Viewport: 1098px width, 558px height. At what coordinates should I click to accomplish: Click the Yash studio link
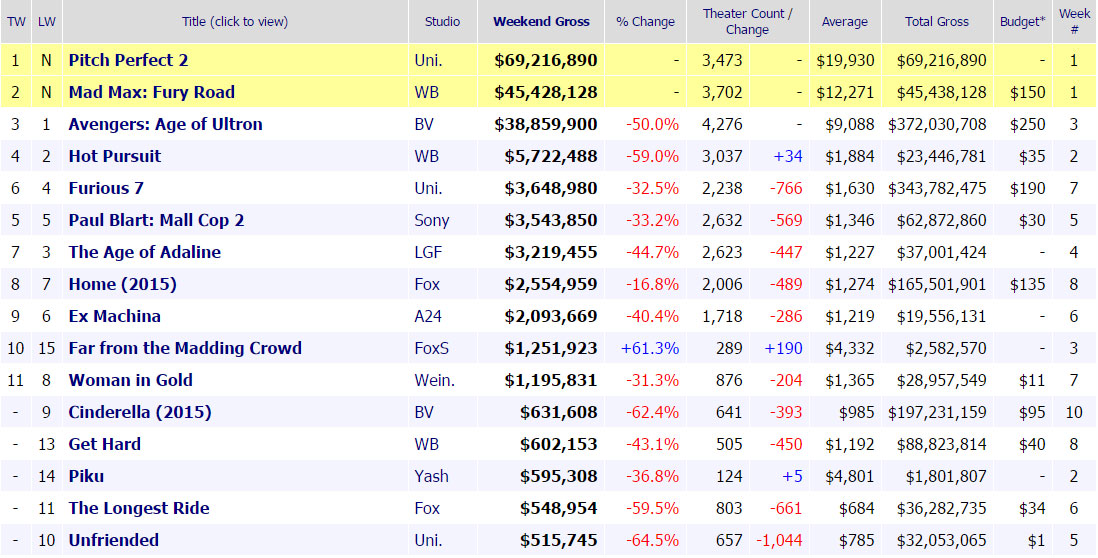pos(431,476)
